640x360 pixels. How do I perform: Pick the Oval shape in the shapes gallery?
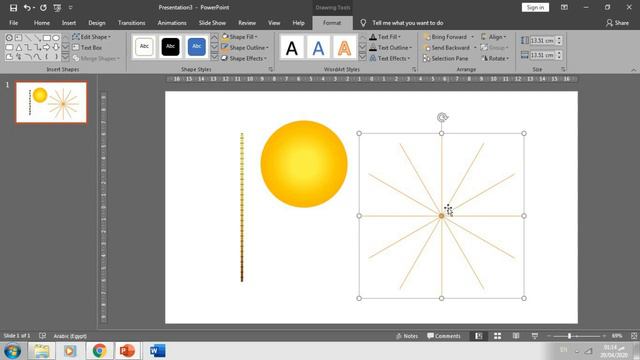[56, 38]
